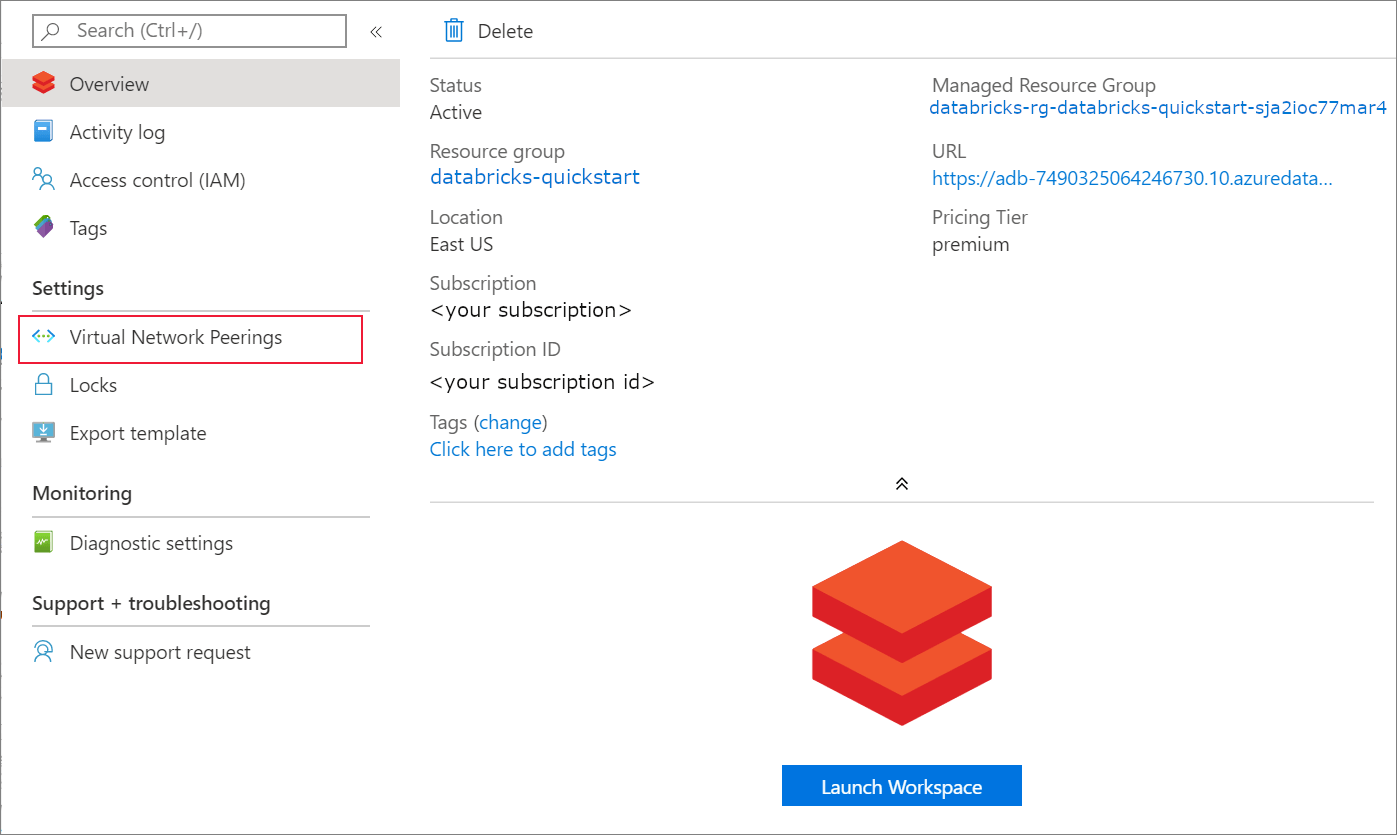Open the Locks settings

click(x=91, y=384)
